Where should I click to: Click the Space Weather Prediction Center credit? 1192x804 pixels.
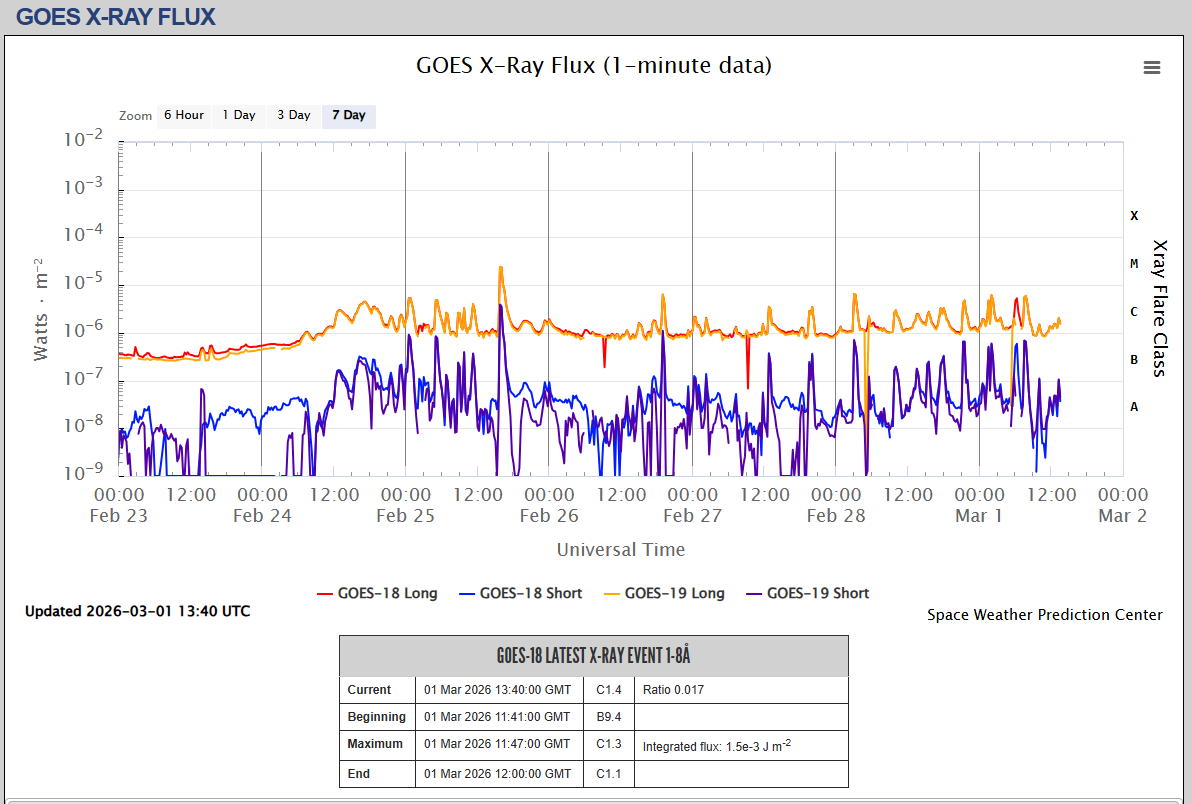[1044, 615]
